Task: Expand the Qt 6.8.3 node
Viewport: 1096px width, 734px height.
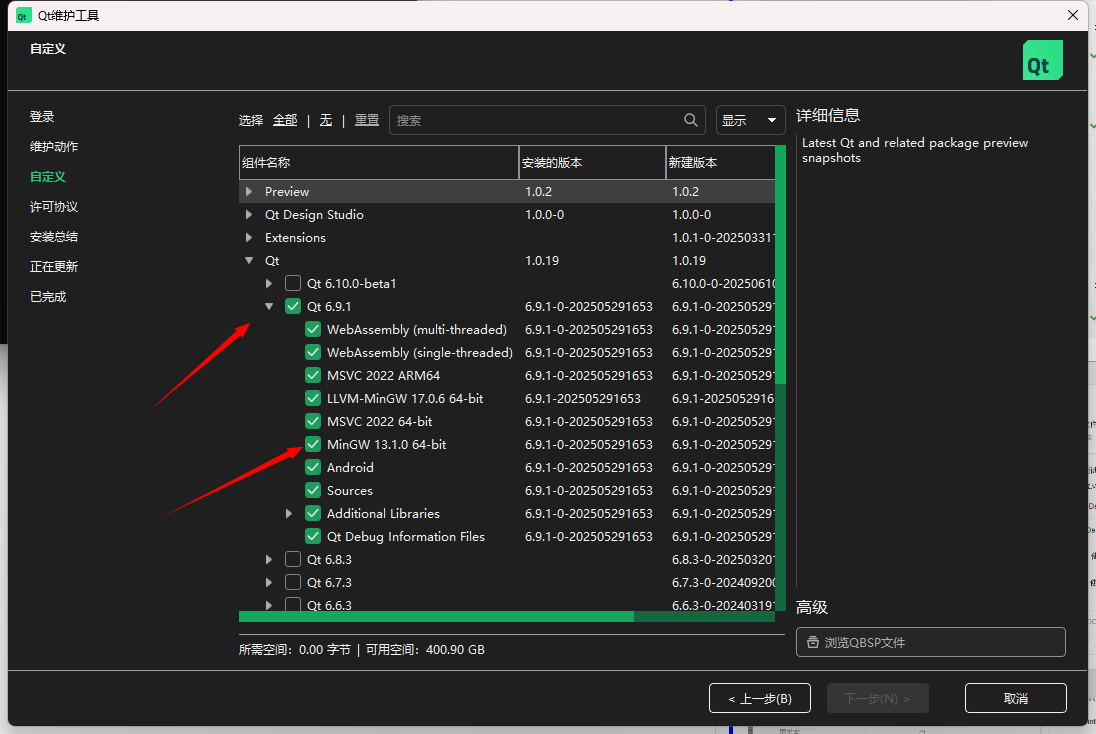Action: tap(269, 559)
